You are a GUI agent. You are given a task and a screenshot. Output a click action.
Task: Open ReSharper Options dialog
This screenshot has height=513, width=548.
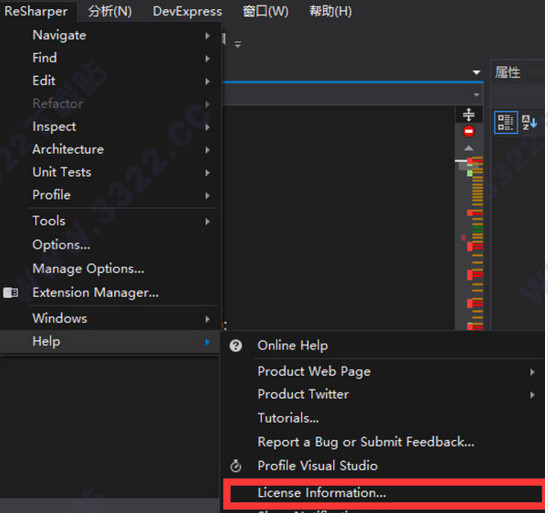click(x=110, y=245)
